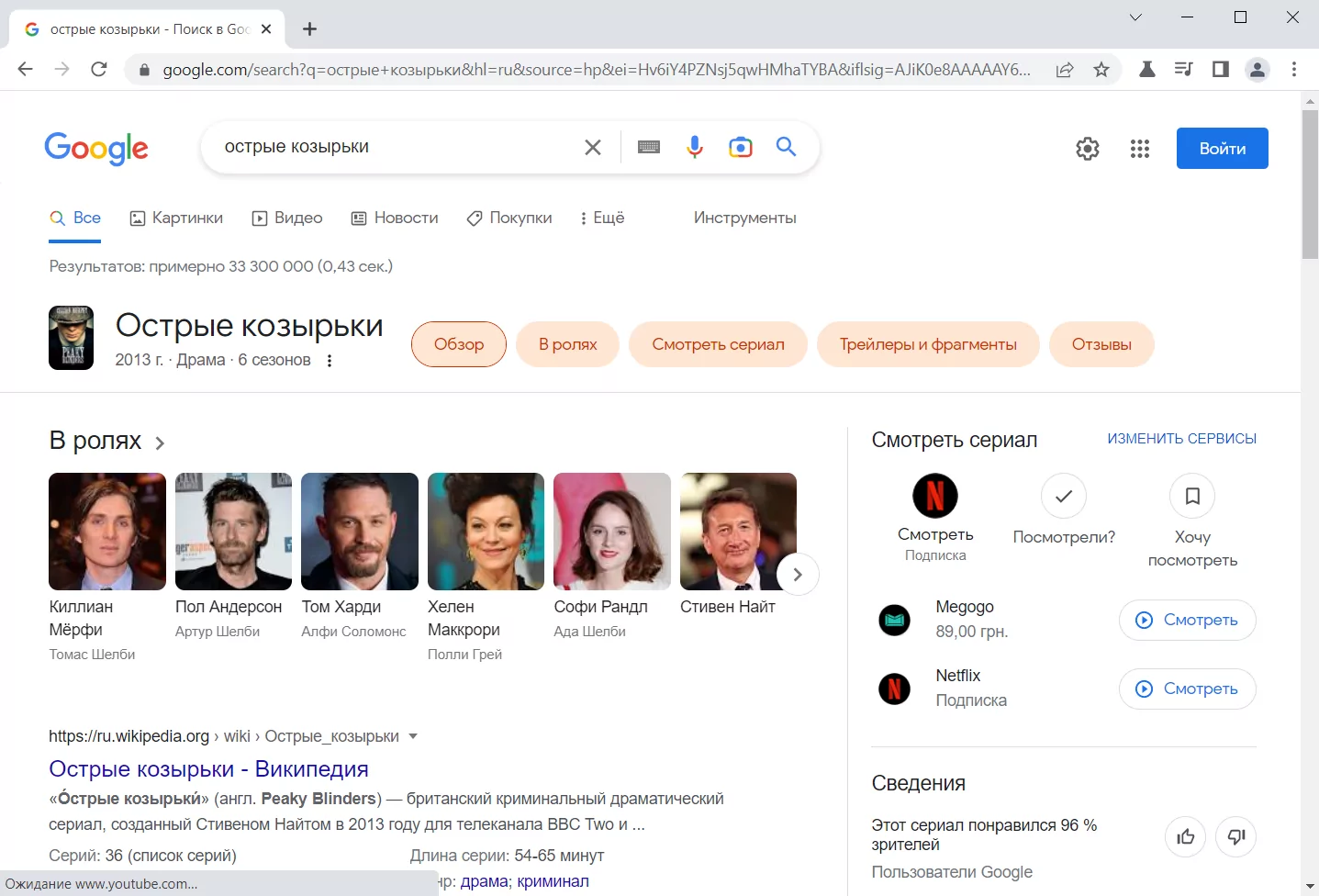This screenshot has width=1319, height=896.
Task: Switch to Видео tab
Action: click(x=287, y=218)
